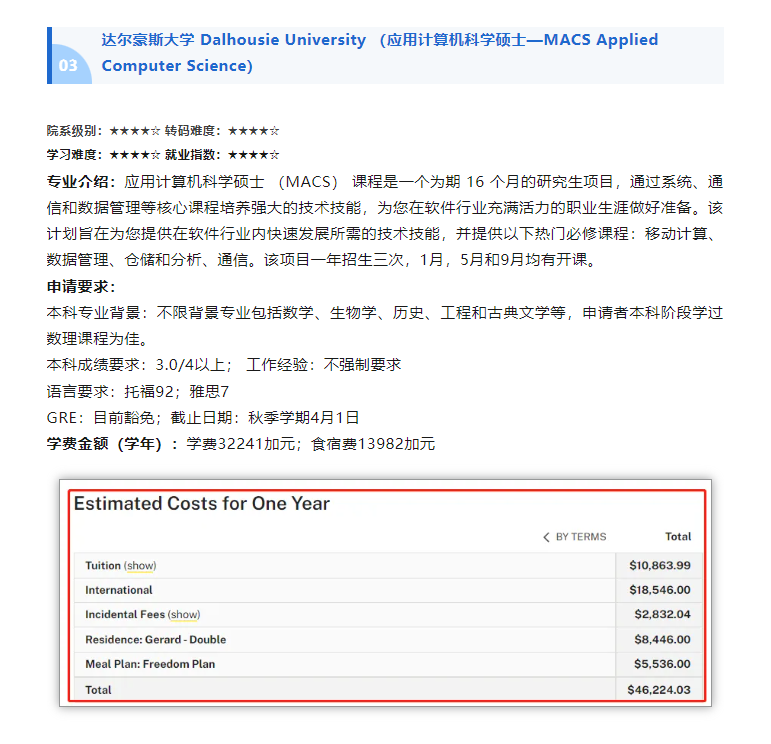Click the Tuition (show) link
Viewport: 771px width, 744px height.
tap(140, 565)
